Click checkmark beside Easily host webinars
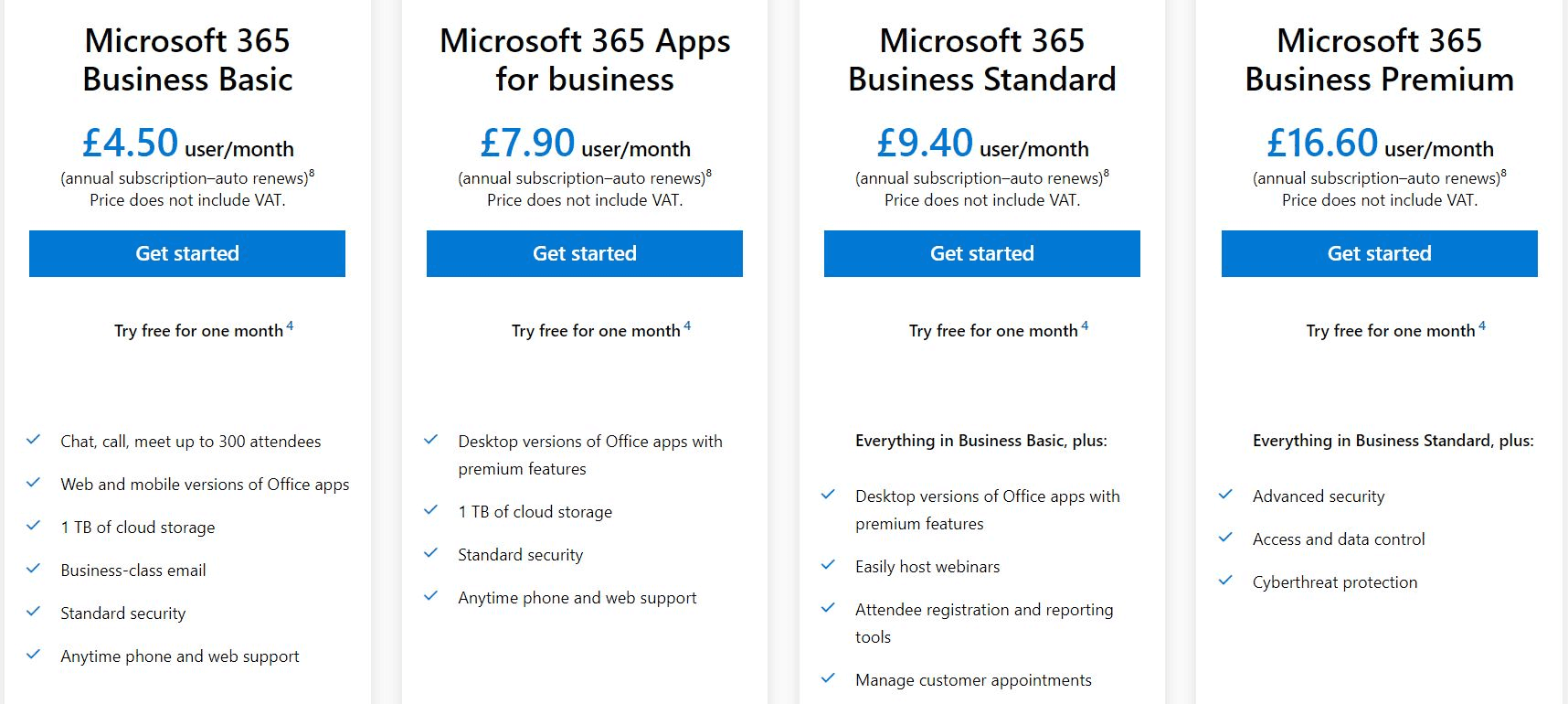This screenshot has height=704, width=1568. (x=829, y=565)
